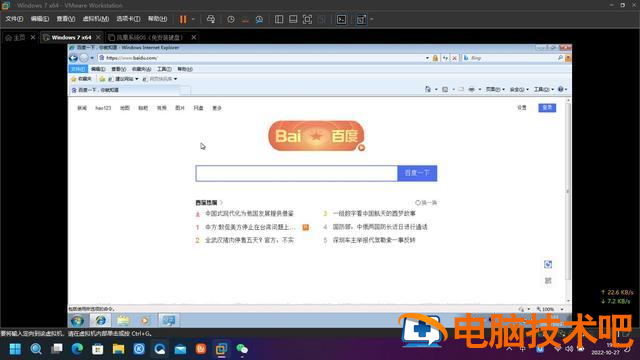Expand the 安全(S) dropdown in command bar
The width and height of the screenshot is (640, 360).
519,89
